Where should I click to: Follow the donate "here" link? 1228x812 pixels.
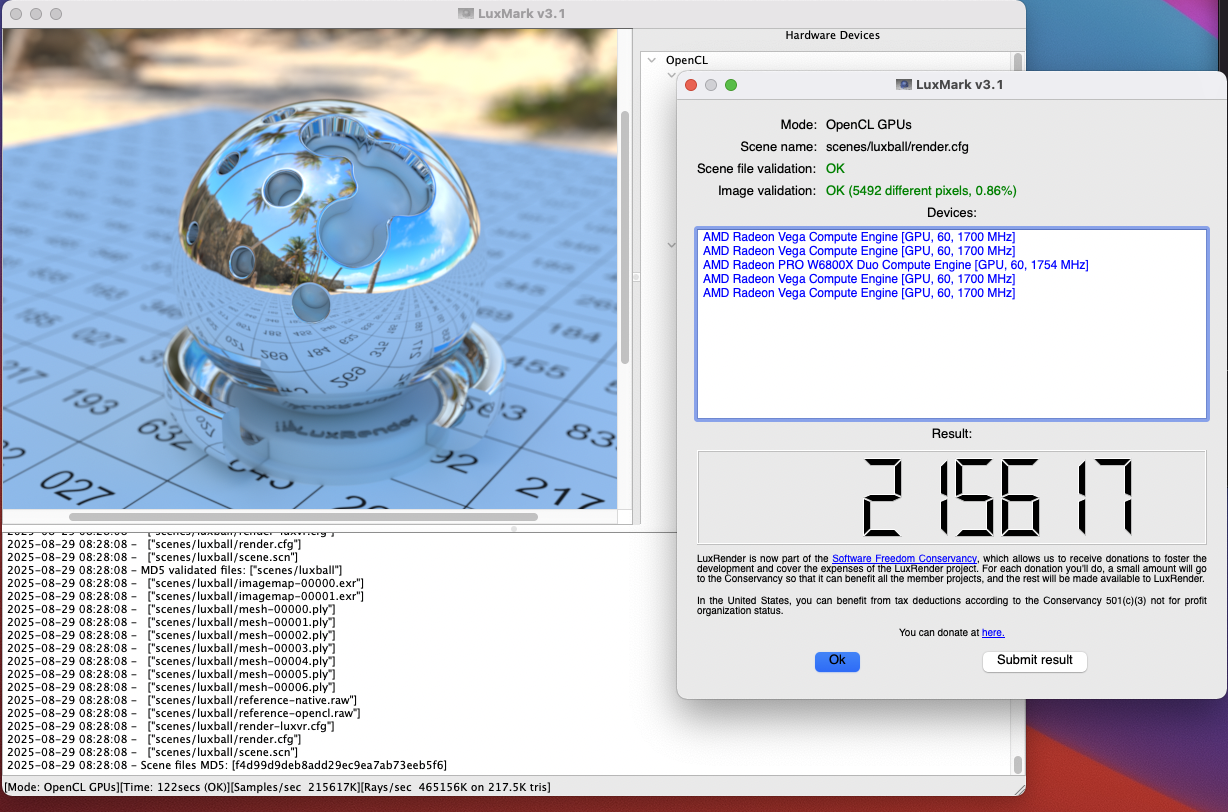click(x=992, y=633)
